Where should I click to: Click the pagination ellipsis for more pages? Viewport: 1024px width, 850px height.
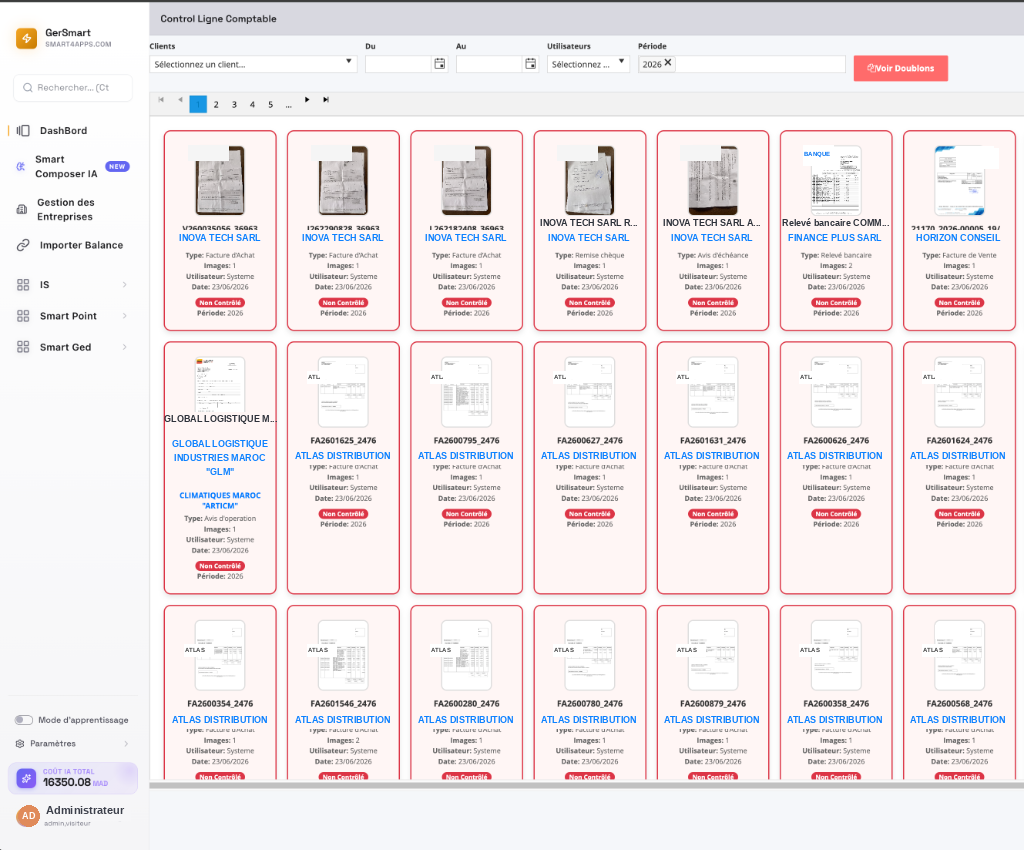pos(289,105)
